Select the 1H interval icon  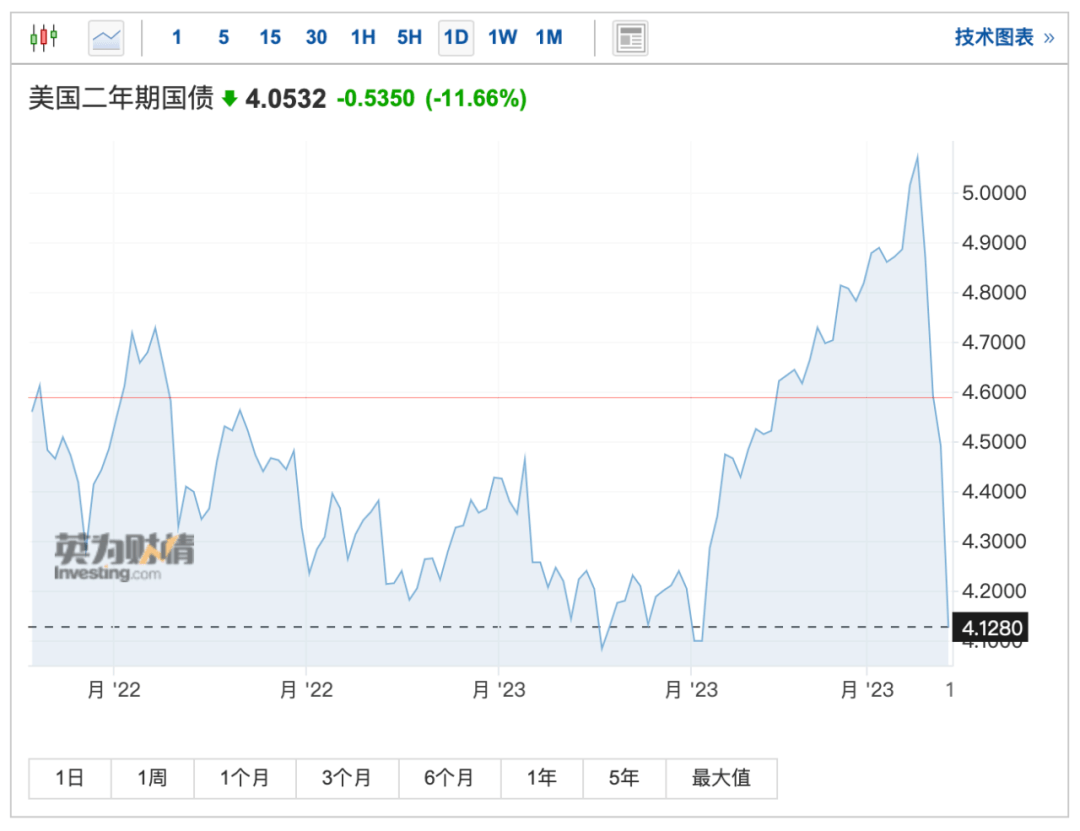[362, 37]
